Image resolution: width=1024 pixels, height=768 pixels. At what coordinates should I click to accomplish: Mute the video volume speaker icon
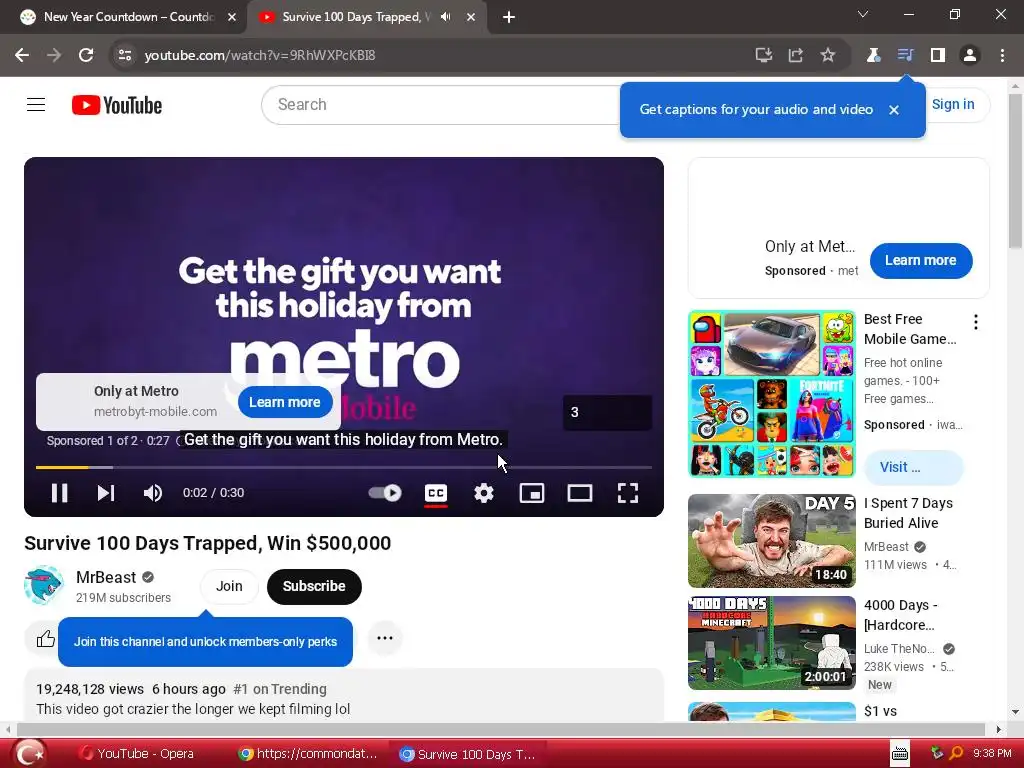(153, 493)
